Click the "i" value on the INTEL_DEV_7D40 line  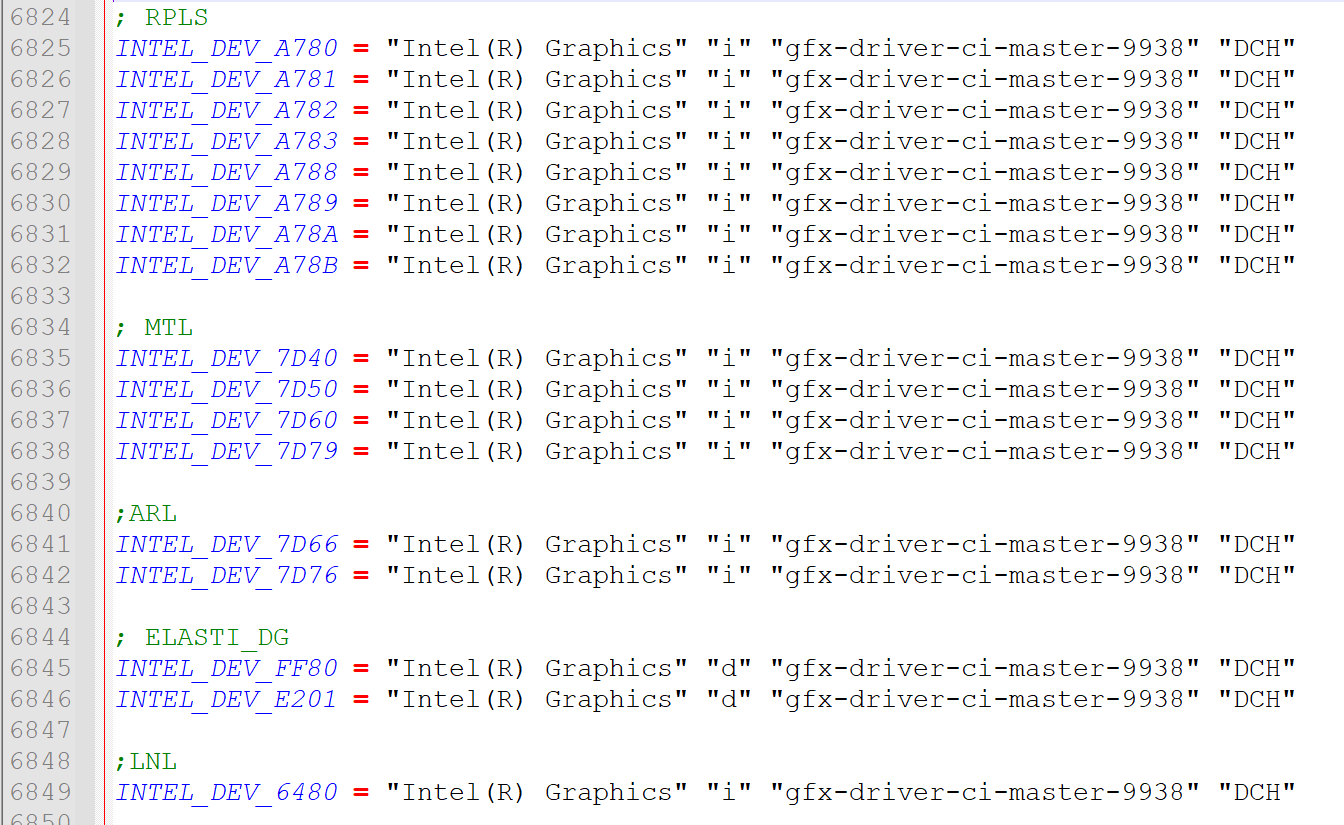729,358
